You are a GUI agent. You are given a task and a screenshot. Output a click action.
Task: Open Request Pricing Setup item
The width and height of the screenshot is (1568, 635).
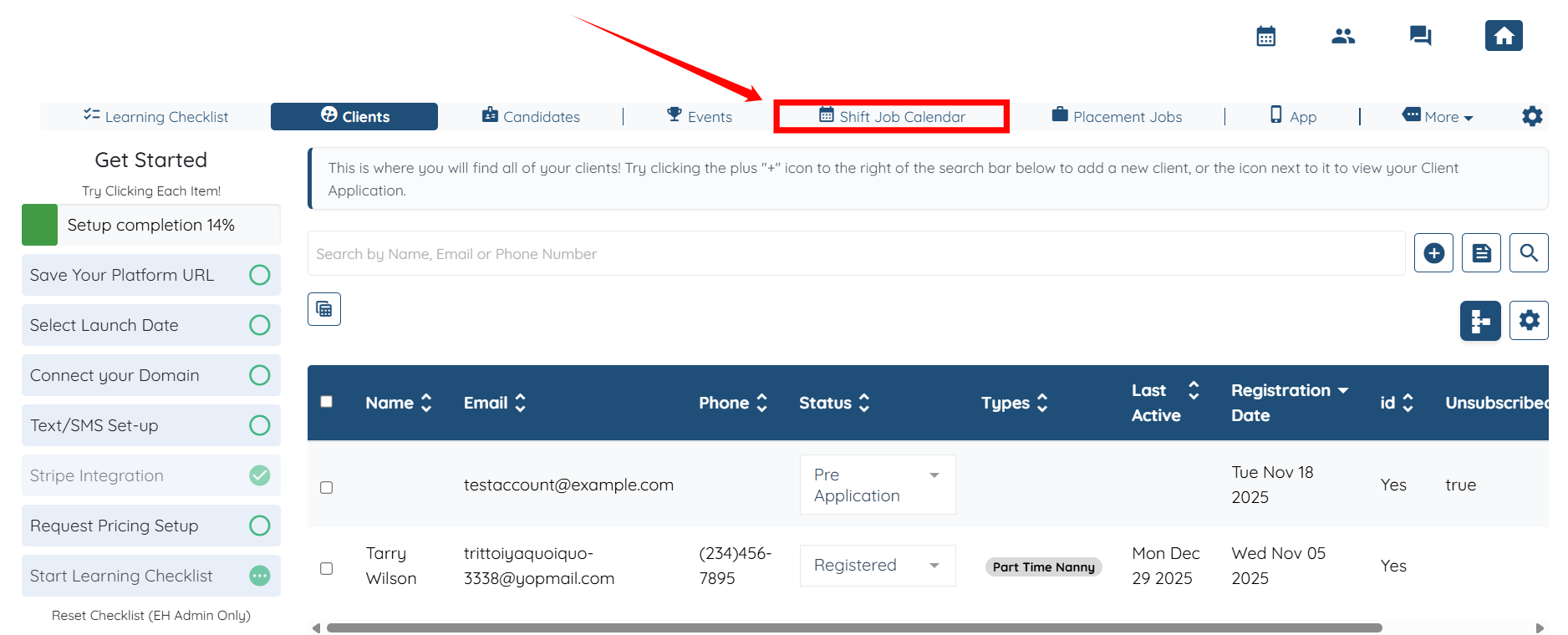click(x=151, y=526)
